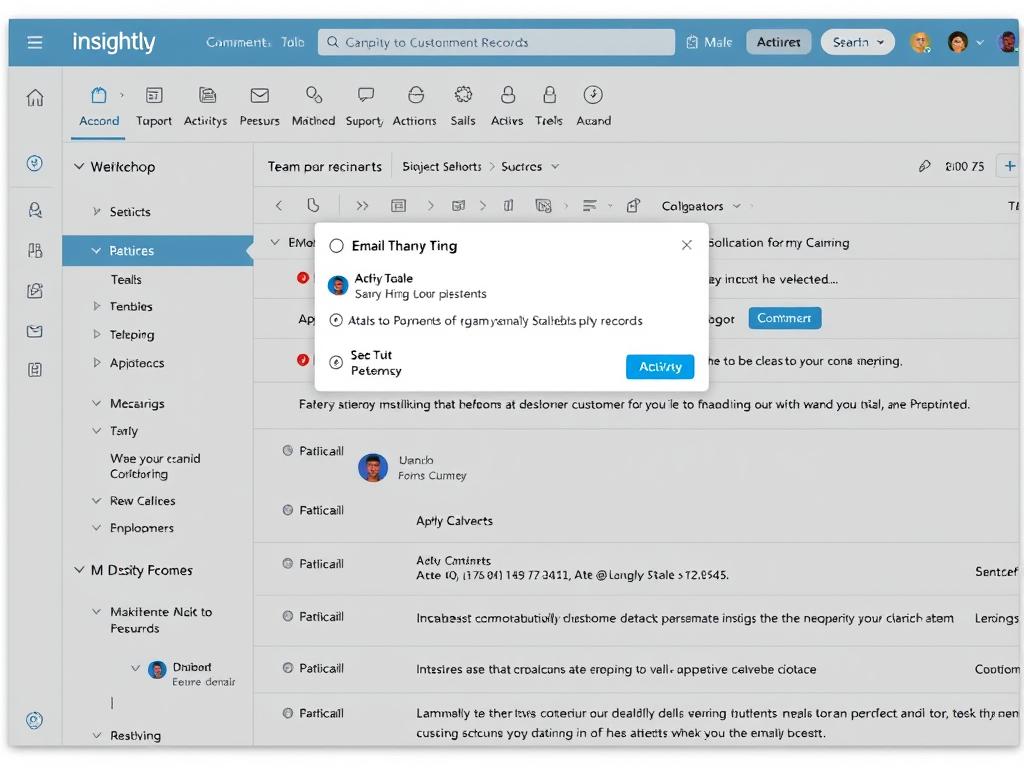Collapse the Mecairigs tree item
This screenshot has width=1024, height=768.
click(x=97, y=404)
